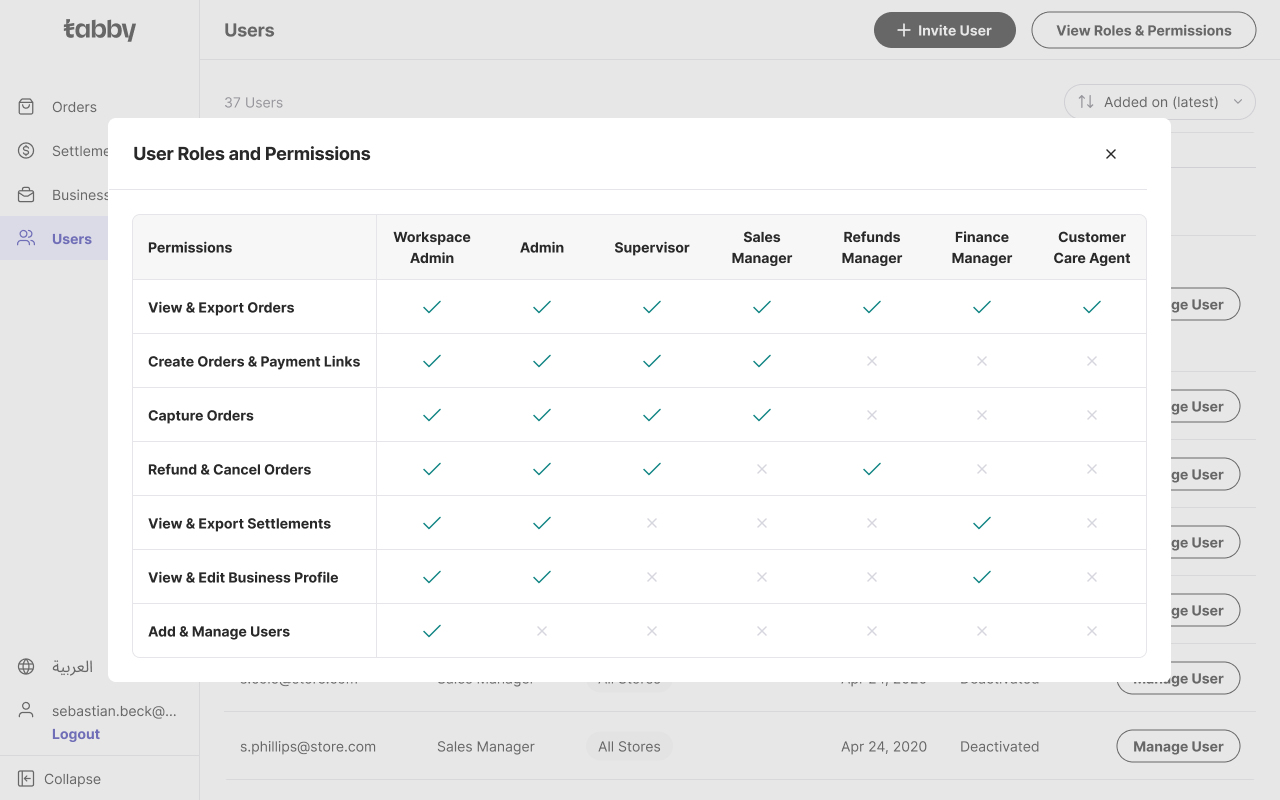Click Sales Manager checkmark for Create Orders & Payment Links
This screenshot has width=1280, height=800.
coord(762,361)
